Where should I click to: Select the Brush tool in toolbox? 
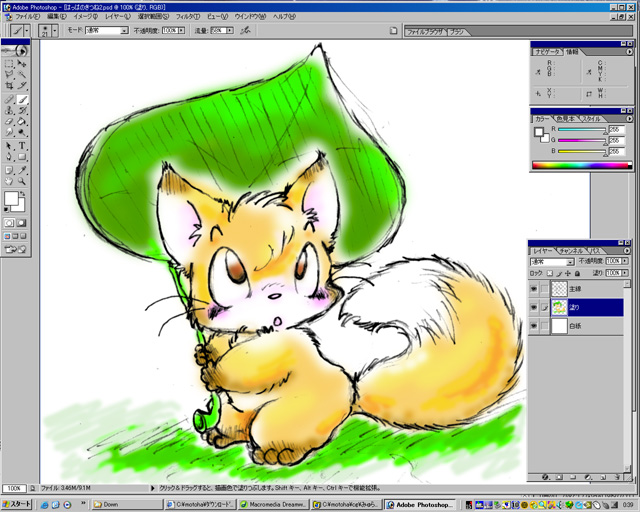click(22, 99)
